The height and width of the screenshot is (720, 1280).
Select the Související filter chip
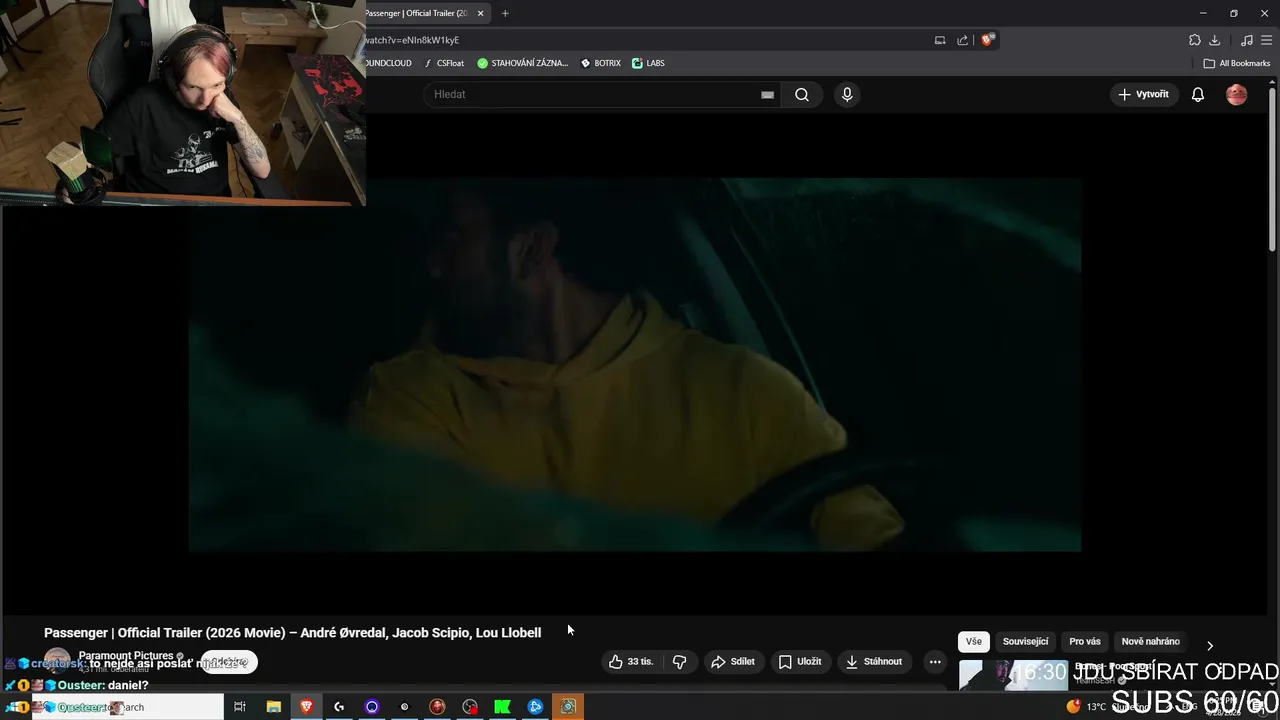click(x=1025, y=641)
